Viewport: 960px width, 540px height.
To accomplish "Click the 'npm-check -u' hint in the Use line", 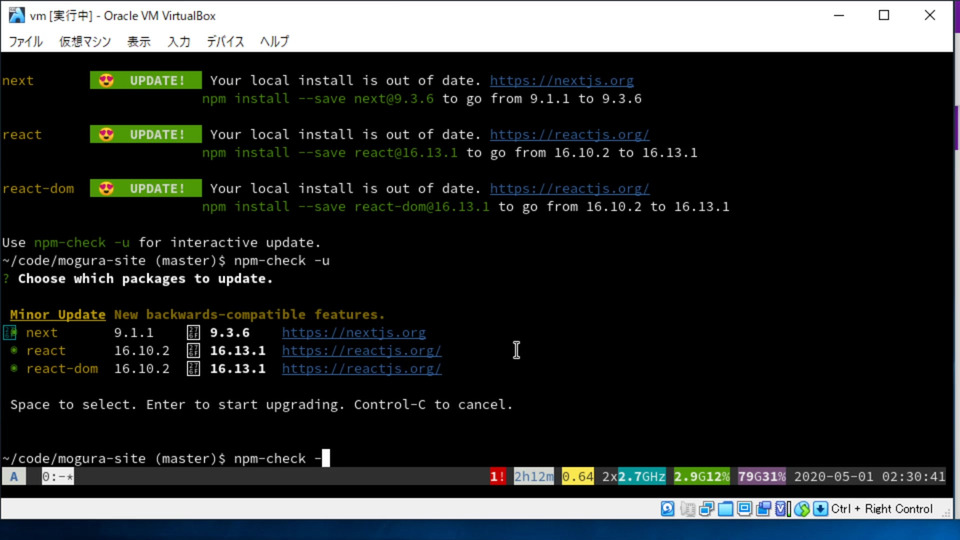I will click(x=82, y=242).
